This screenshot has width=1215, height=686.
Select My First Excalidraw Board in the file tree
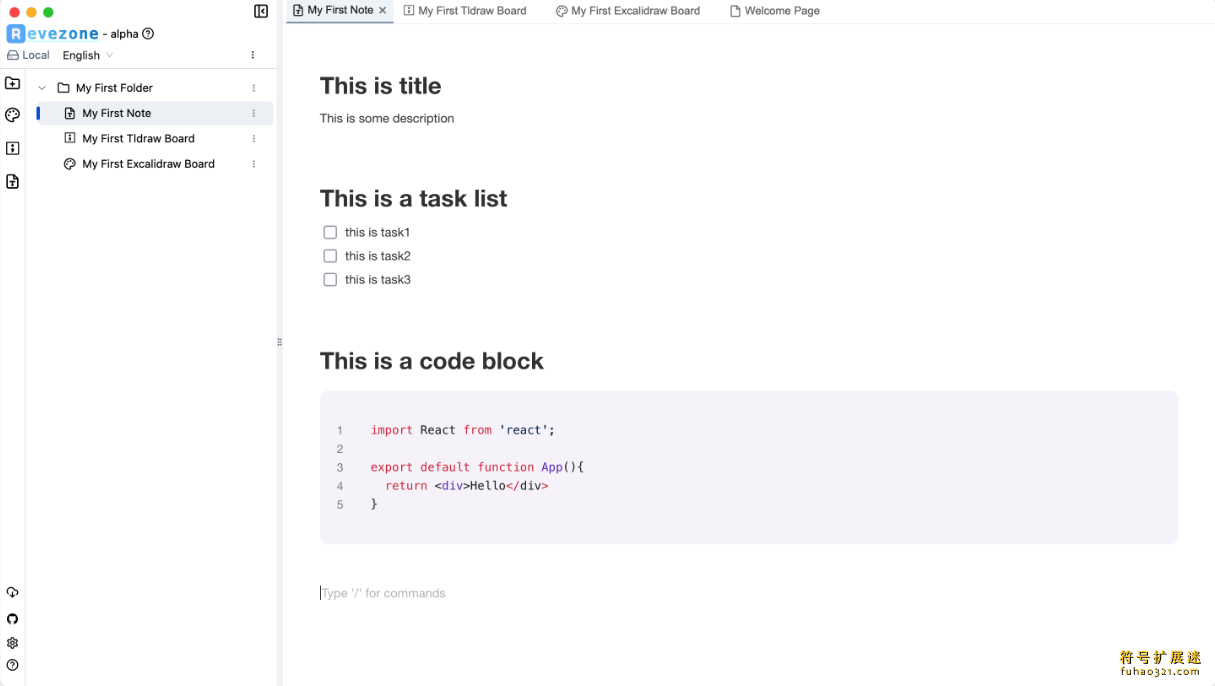click(x=148, y=164)
